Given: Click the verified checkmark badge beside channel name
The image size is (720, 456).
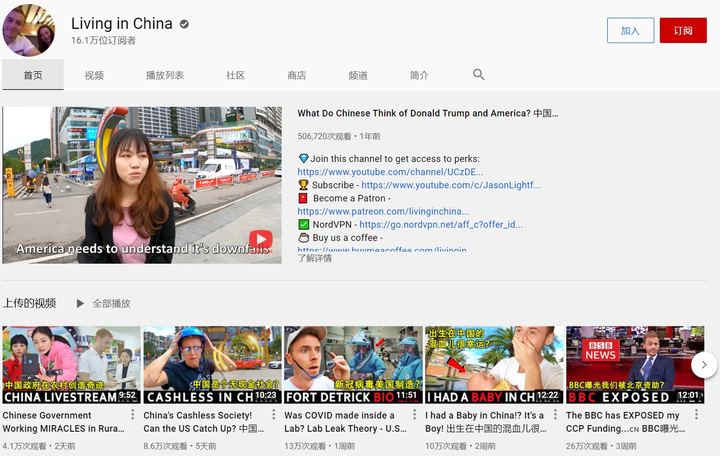Looking at the screenshot, I should coord(184,24).
